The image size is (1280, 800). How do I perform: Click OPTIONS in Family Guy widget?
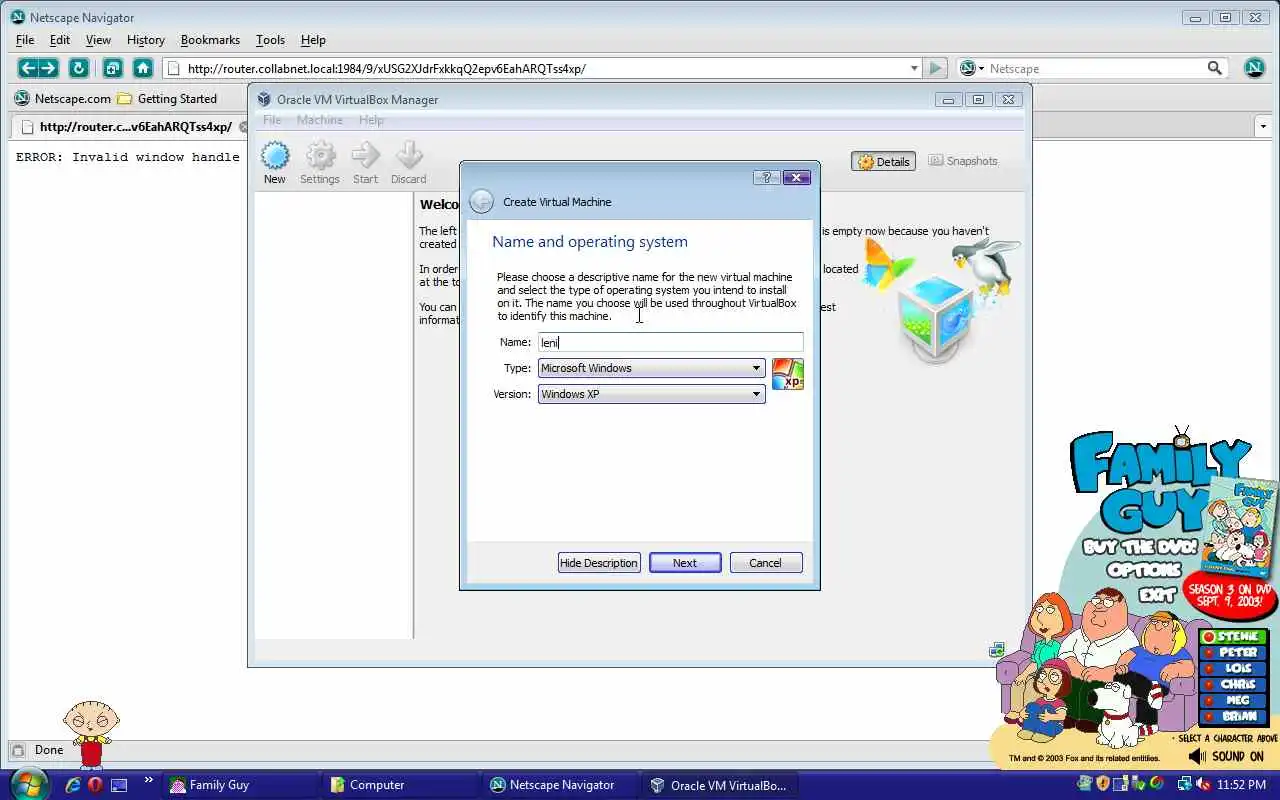point(1145,571)
